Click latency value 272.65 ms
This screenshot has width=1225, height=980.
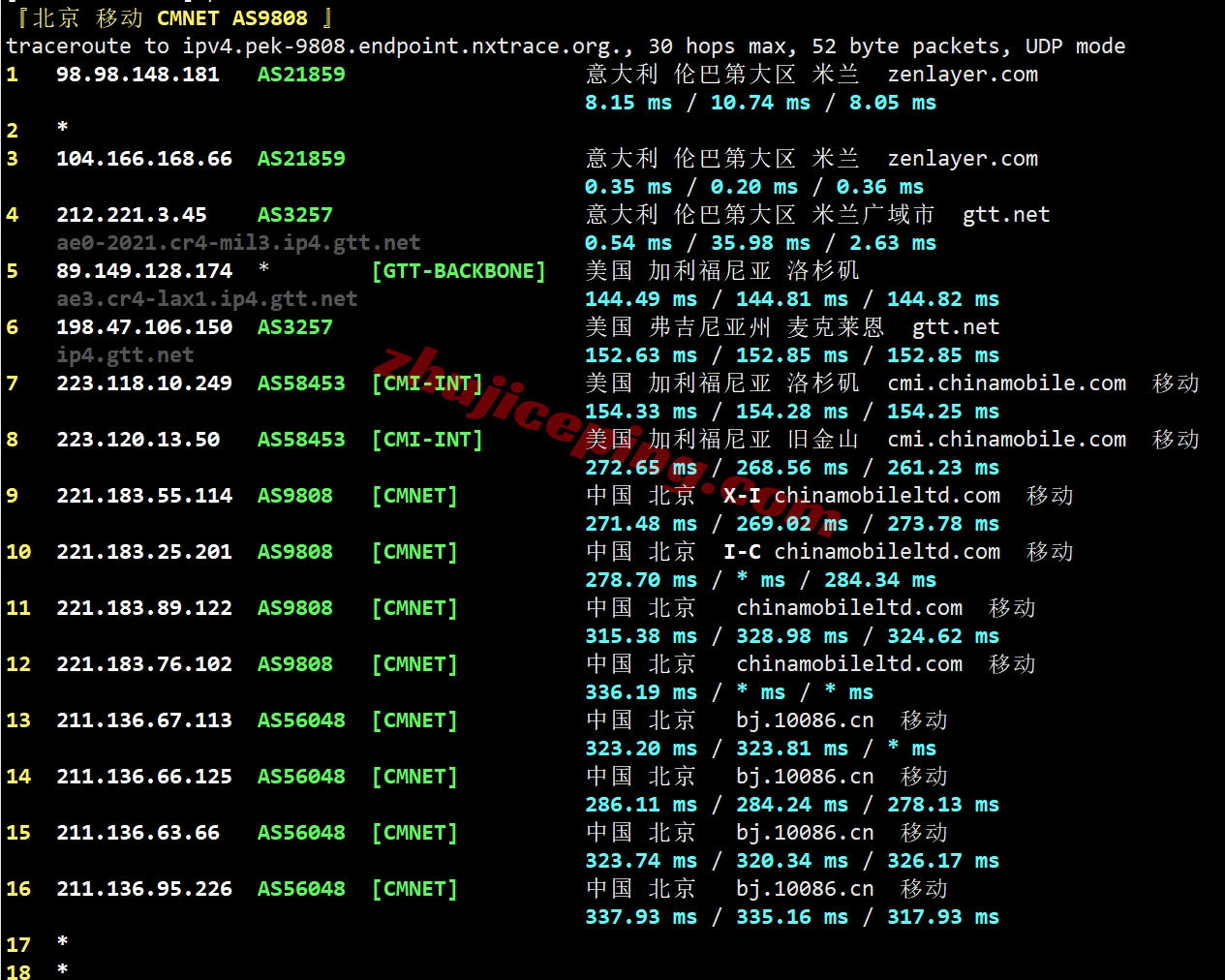point(641,468)
